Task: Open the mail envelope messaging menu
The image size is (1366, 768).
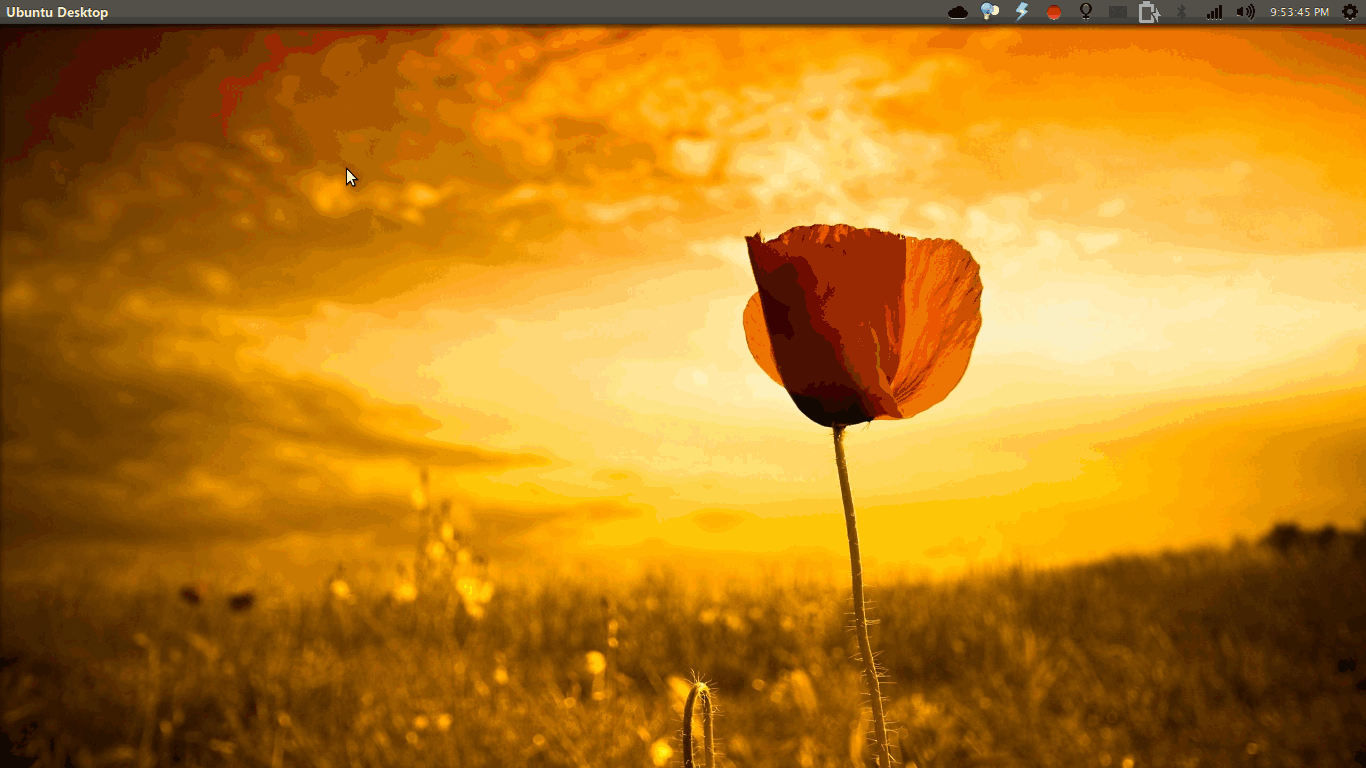Action: coord(1118,12)
